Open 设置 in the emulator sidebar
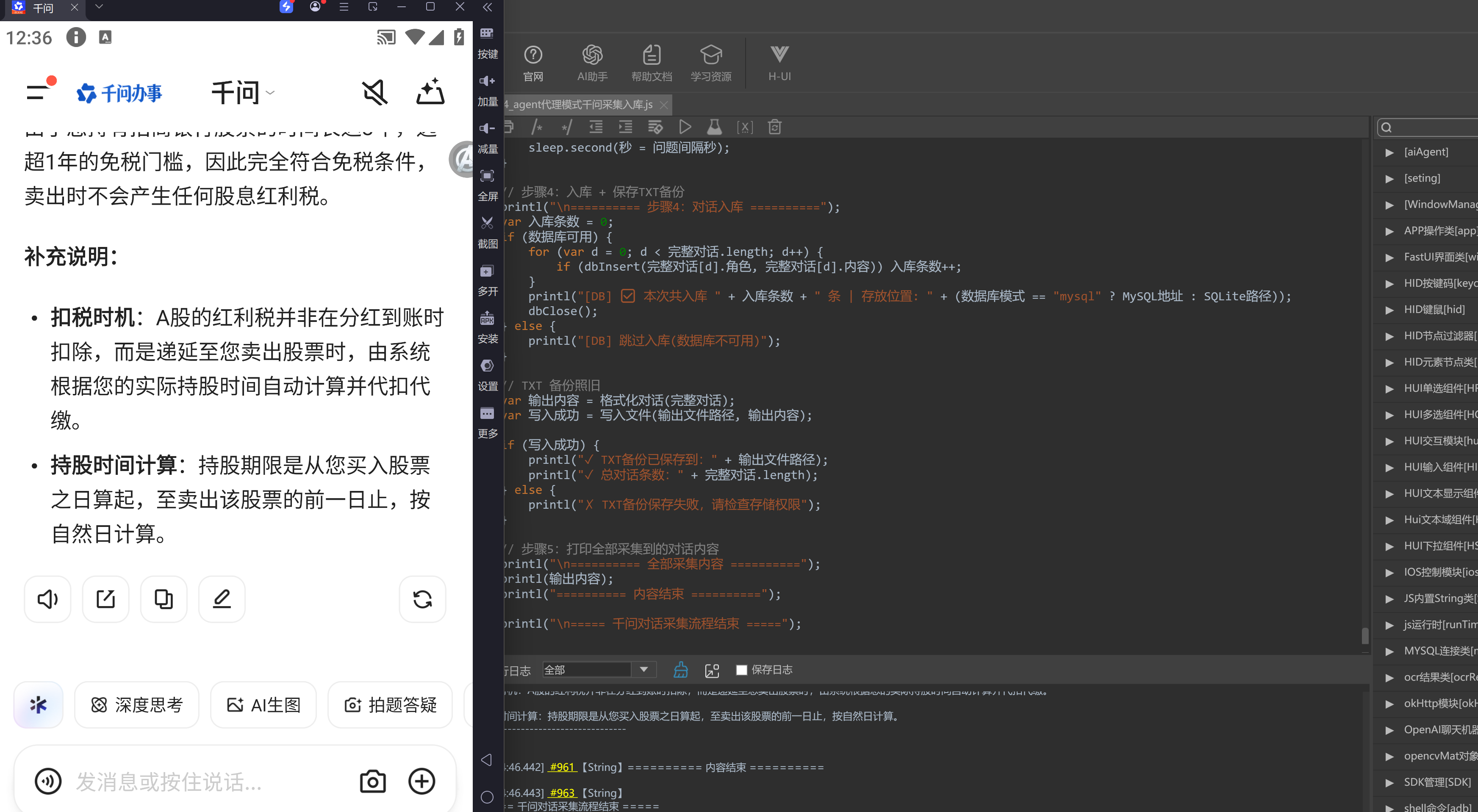 coord(487,375)
